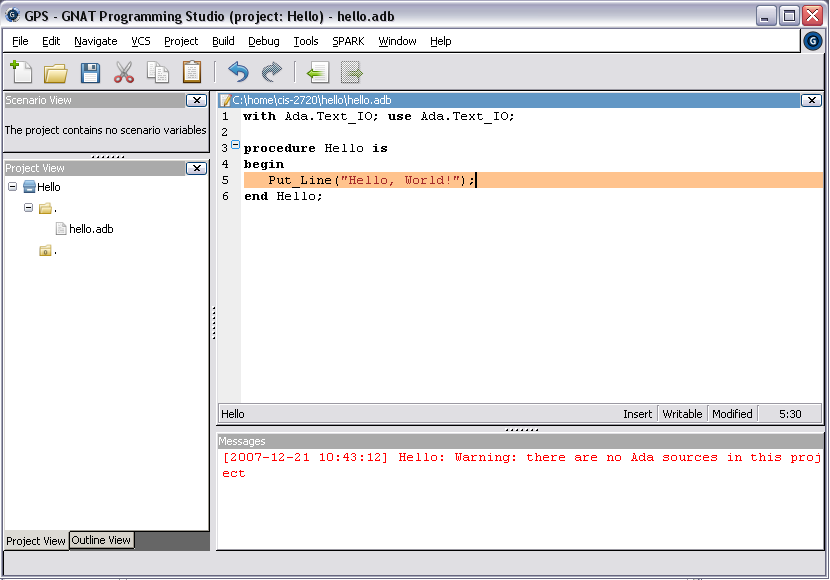The height and width of the screenshot is (580, 830).
Task: Switch to the Outline View tab
Action: tap(101, 540)
